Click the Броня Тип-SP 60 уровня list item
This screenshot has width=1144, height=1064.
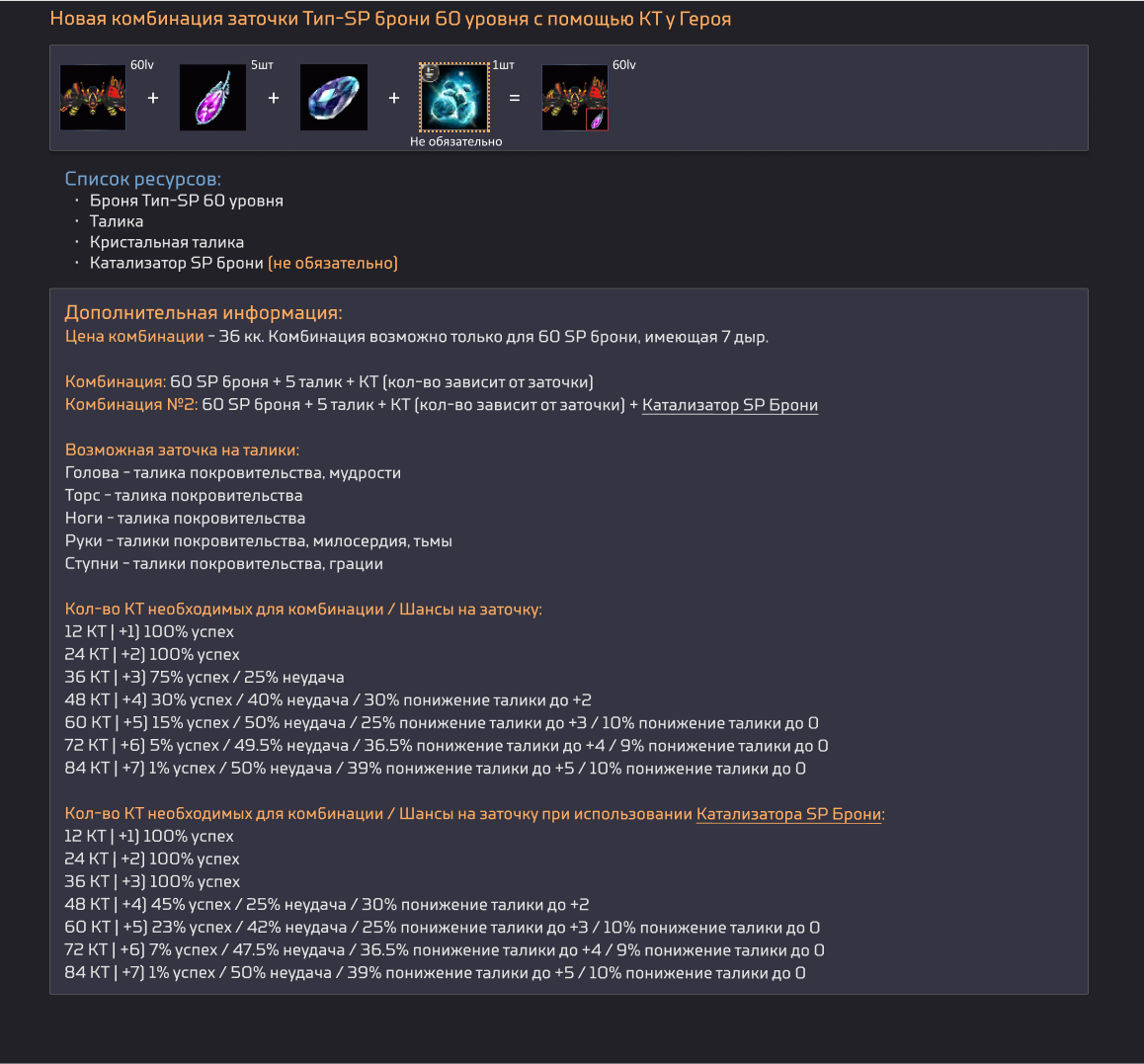click(186, 201)
